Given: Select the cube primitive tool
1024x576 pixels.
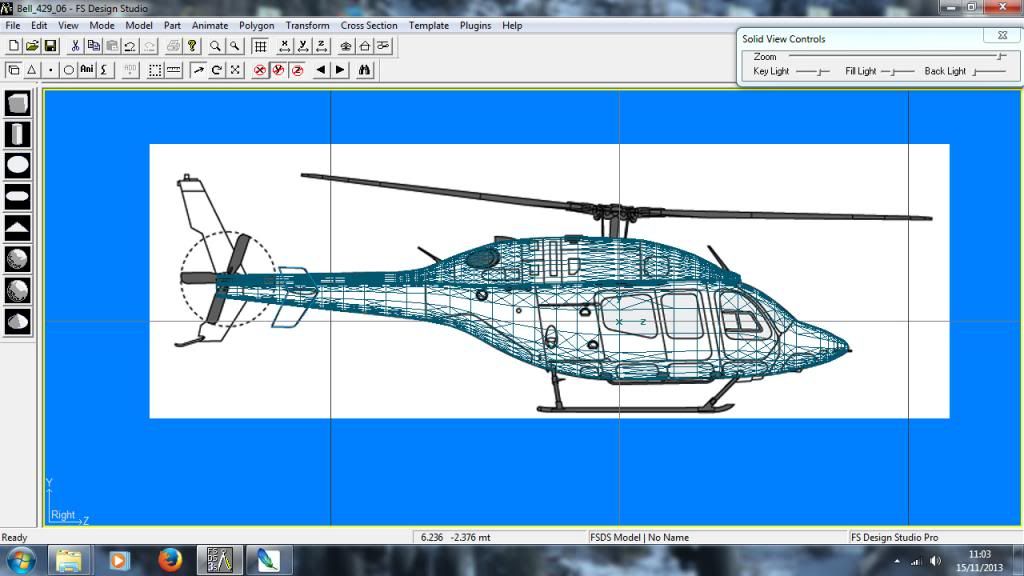Looking at the screenshot, I should [16, 101].
